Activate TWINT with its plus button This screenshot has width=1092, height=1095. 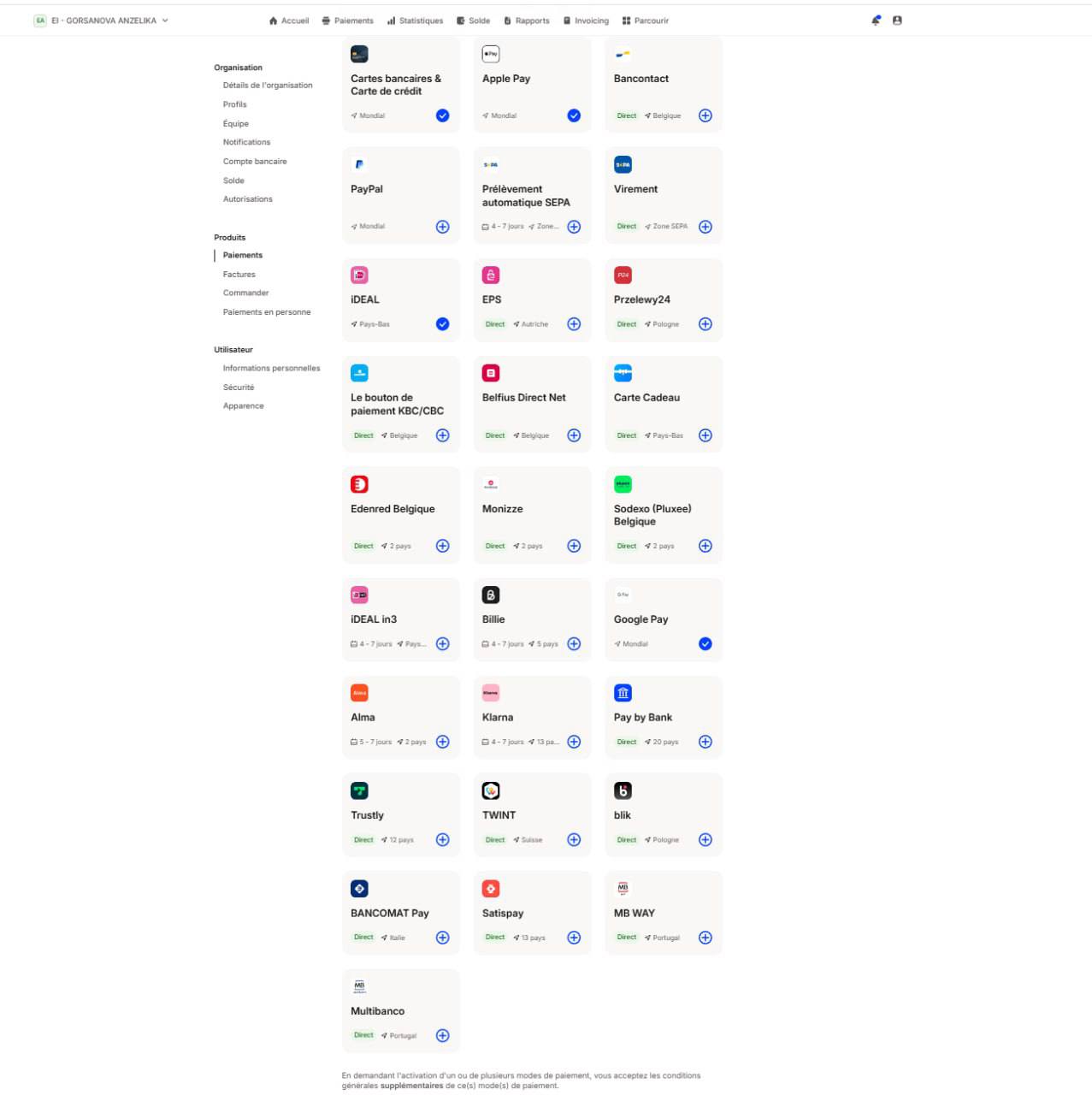(x=574, y=840)
